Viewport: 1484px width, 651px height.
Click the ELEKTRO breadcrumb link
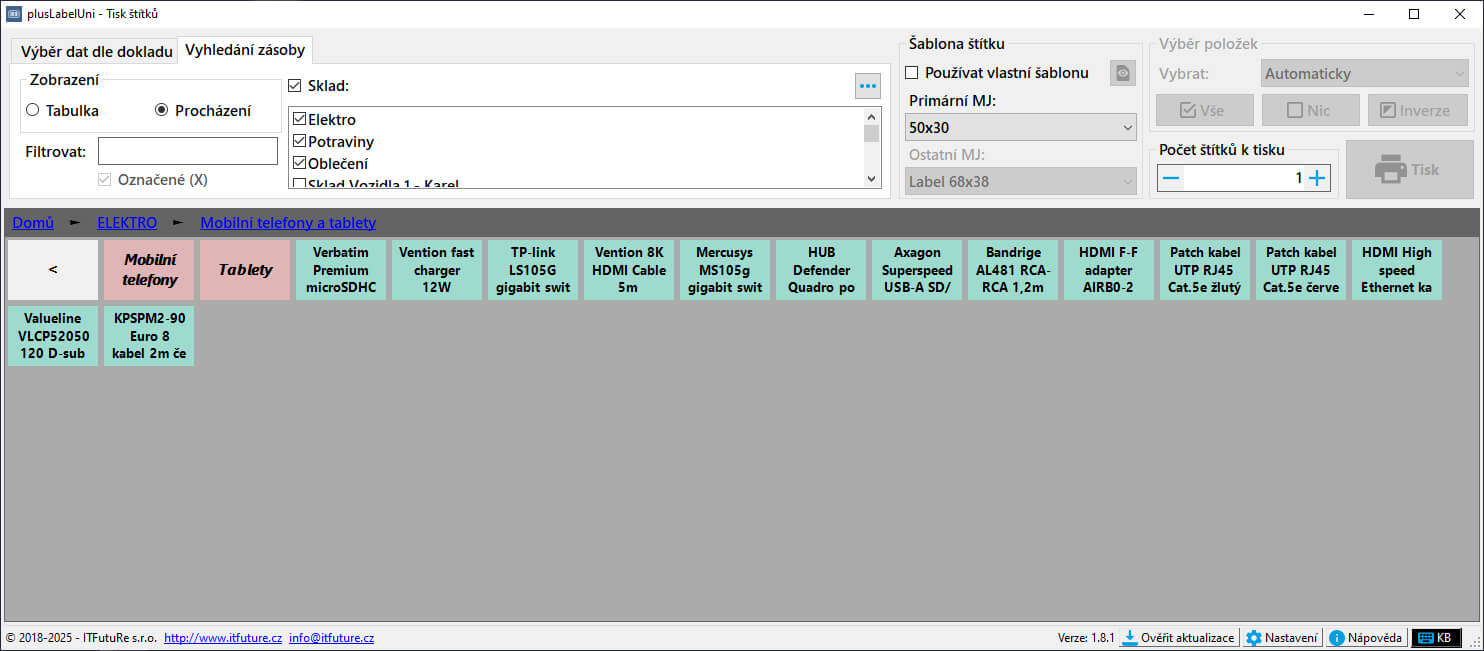tap(126, 223)
